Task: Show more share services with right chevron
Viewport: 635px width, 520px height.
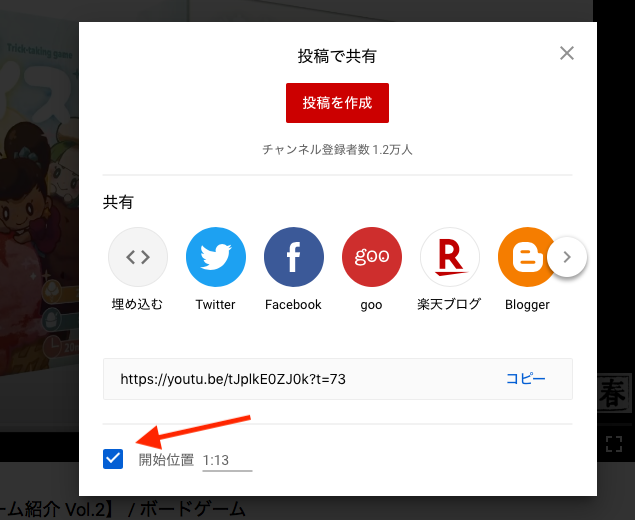Action: point(567,257)
